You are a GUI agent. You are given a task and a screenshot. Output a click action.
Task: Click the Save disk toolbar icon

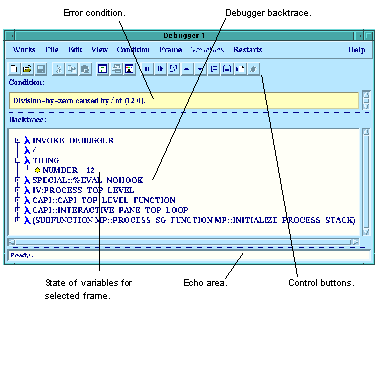pyautogui.click(x=41, y=69)
